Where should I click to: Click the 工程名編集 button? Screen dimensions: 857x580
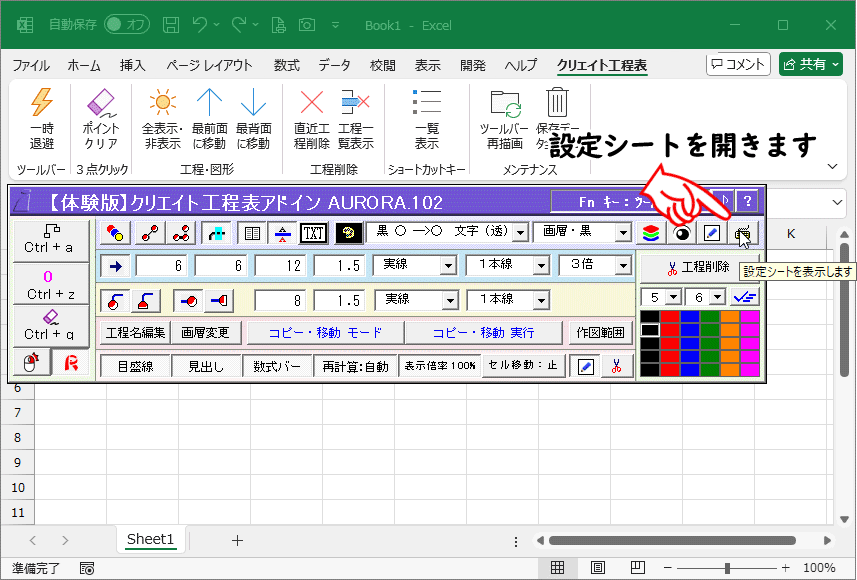click(136, 333)
